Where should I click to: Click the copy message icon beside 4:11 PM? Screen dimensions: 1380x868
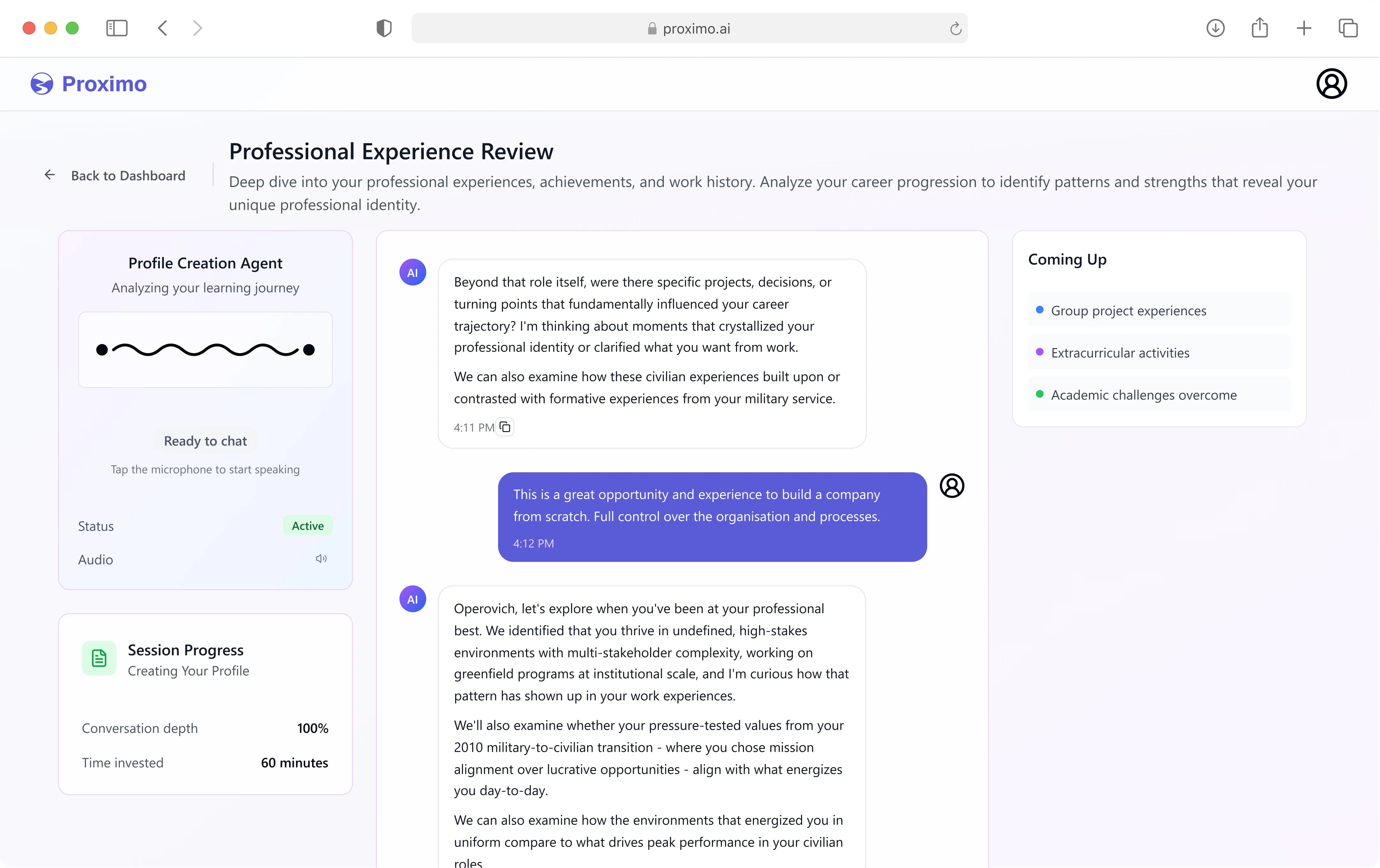point(504,427)
